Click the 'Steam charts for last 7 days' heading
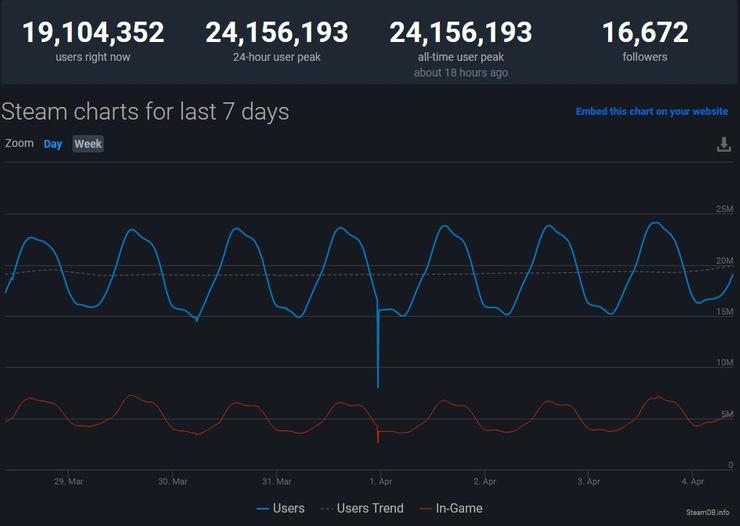 pyautogui.click(x=145, y=112)
